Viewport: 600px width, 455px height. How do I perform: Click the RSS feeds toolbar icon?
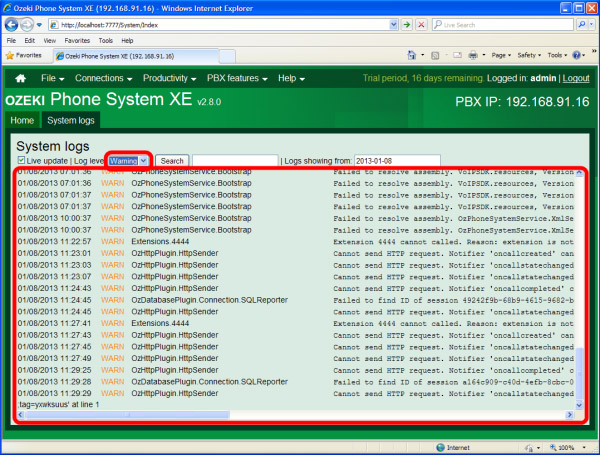(435, 55)
